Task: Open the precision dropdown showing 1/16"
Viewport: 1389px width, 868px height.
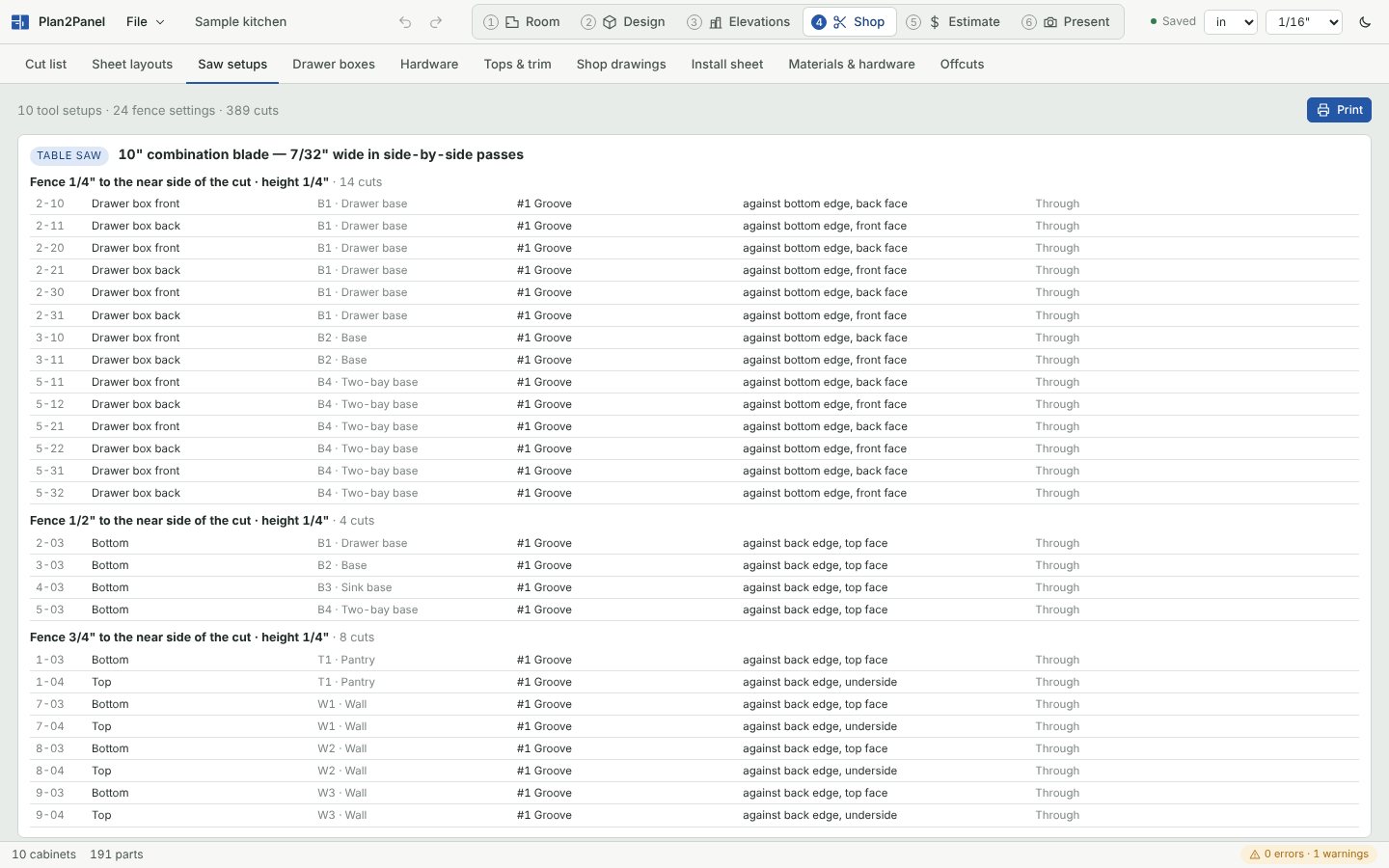Action: [x=1303, y=21]
